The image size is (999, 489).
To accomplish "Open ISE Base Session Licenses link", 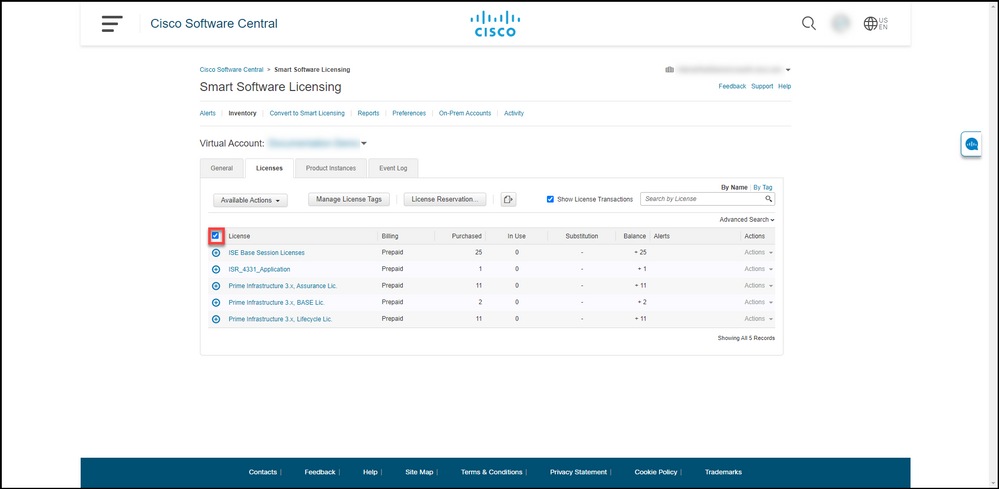I will 266,253.
